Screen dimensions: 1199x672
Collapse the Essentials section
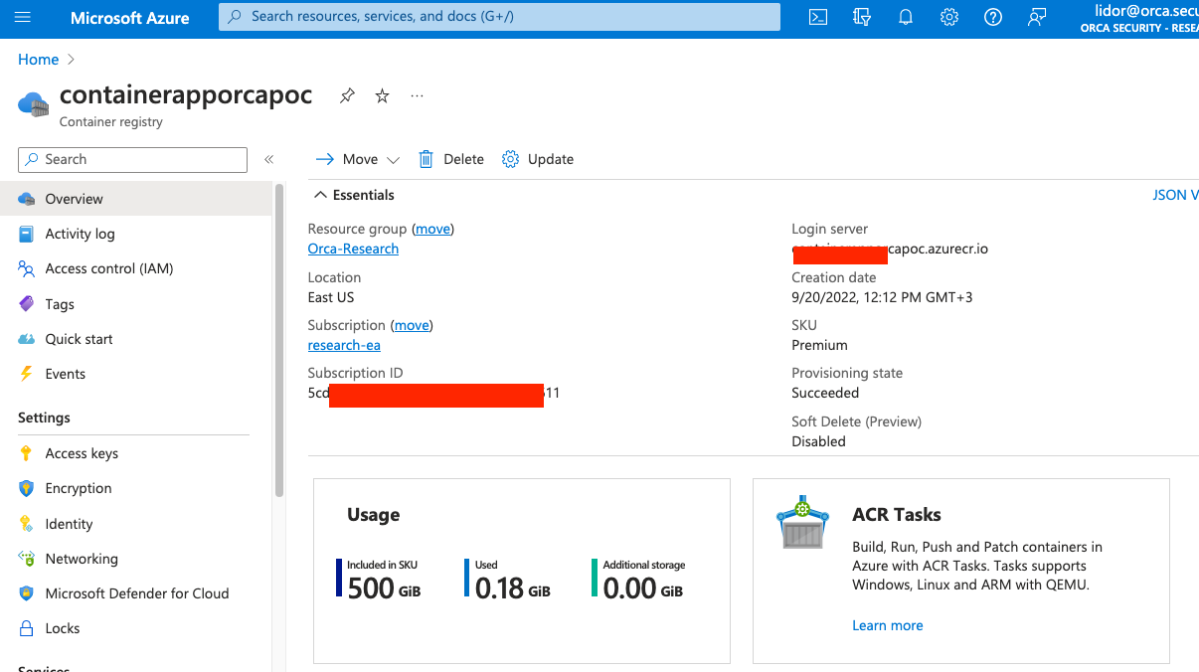pos(354,195)
